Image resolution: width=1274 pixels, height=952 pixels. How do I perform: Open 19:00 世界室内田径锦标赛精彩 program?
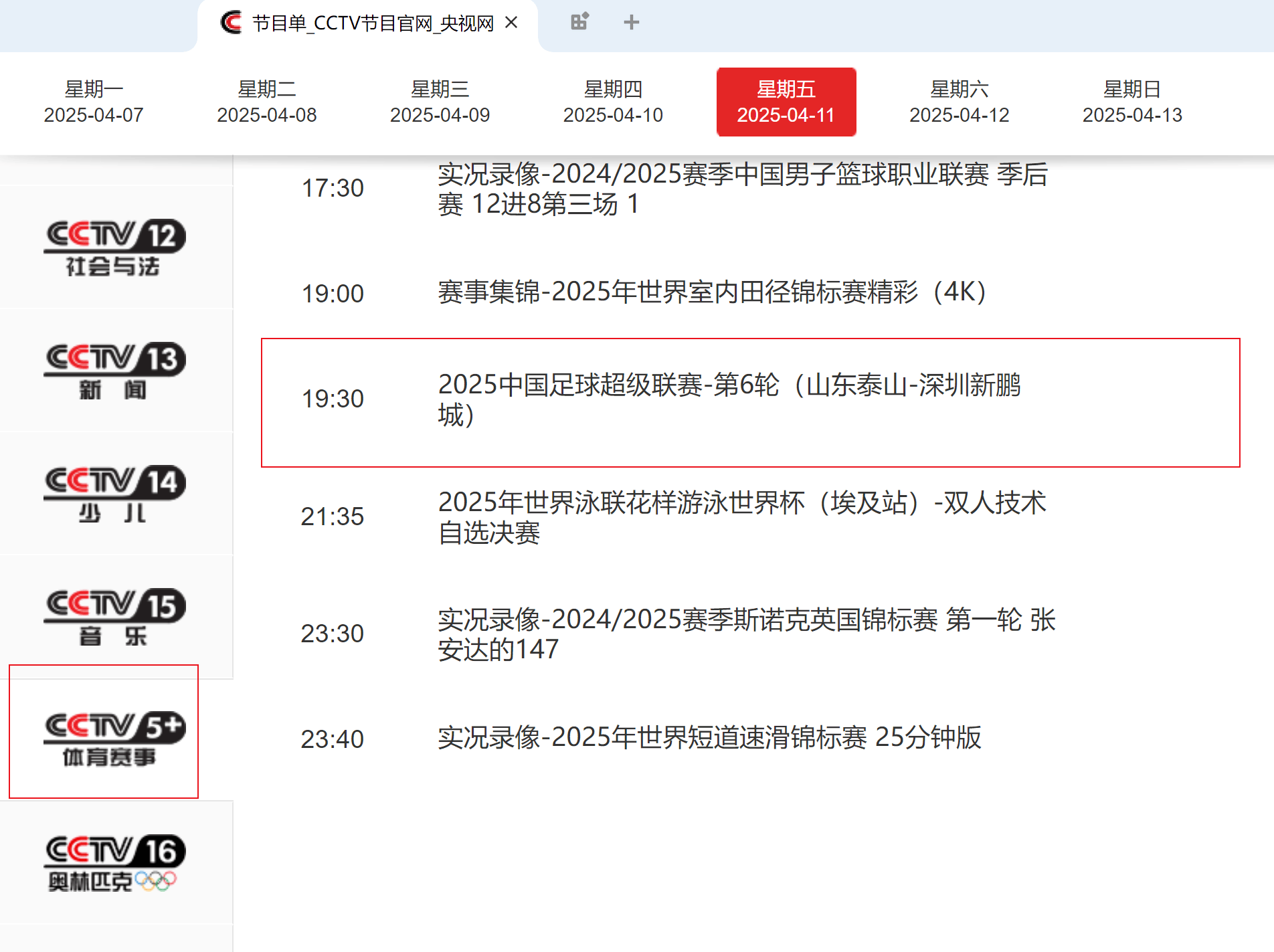click(712, 292)
